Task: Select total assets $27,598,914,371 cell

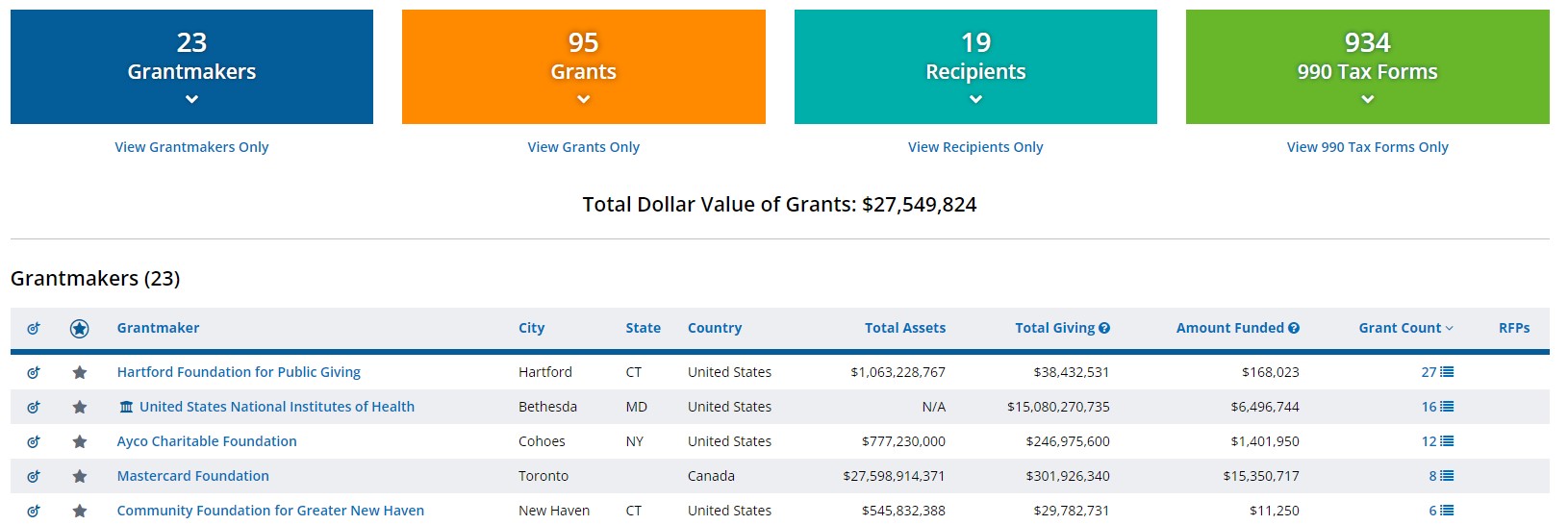Action: point(894,476)
